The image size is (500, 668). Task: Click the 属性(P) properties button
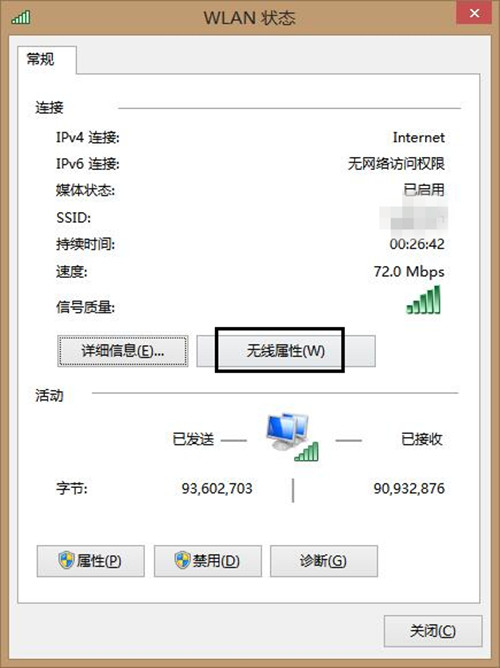[x=91, y=561]
